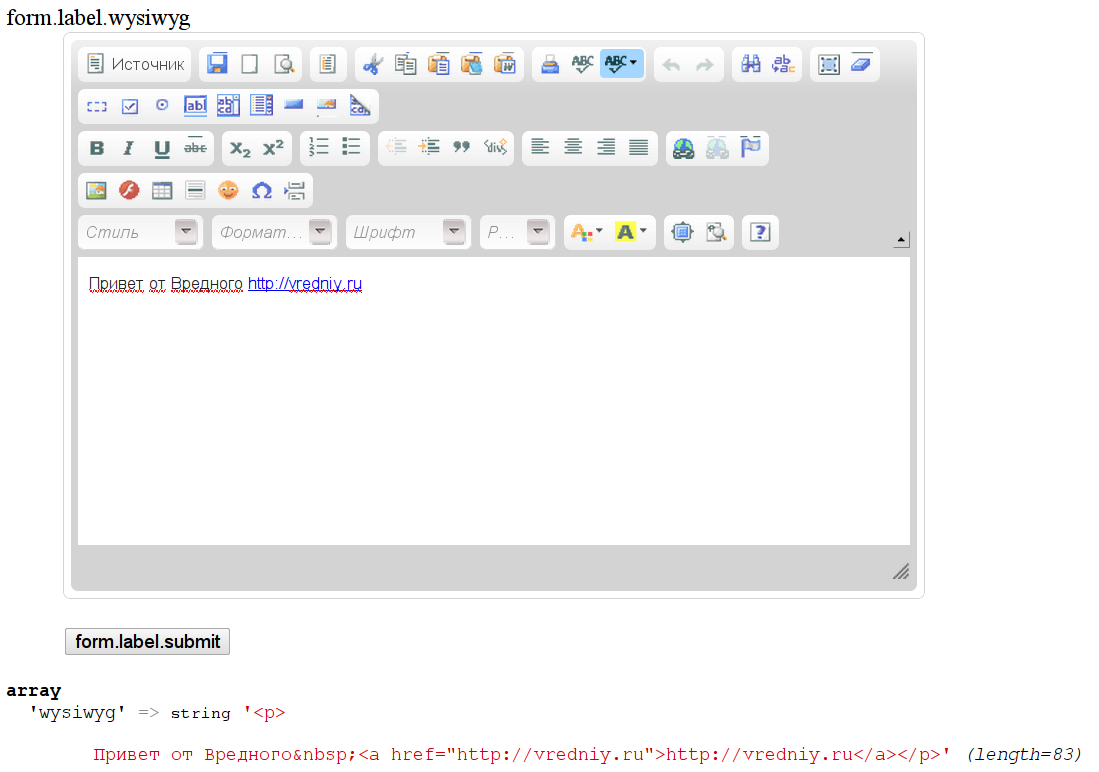Insert an Image Button icon
This screenshot has width=1099, height=772.
pyautogui.click(x=327, y=106)
